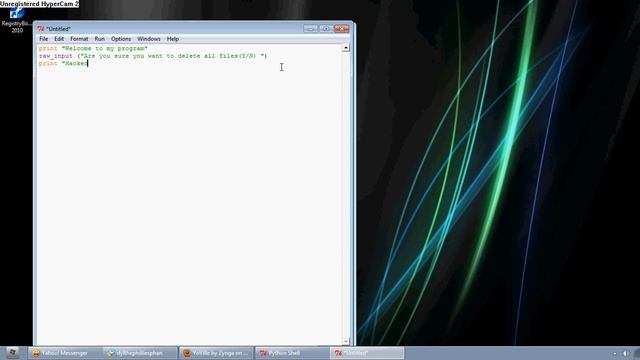
Task: Minimize the Untitled editor window
Action: coord(310,29)
